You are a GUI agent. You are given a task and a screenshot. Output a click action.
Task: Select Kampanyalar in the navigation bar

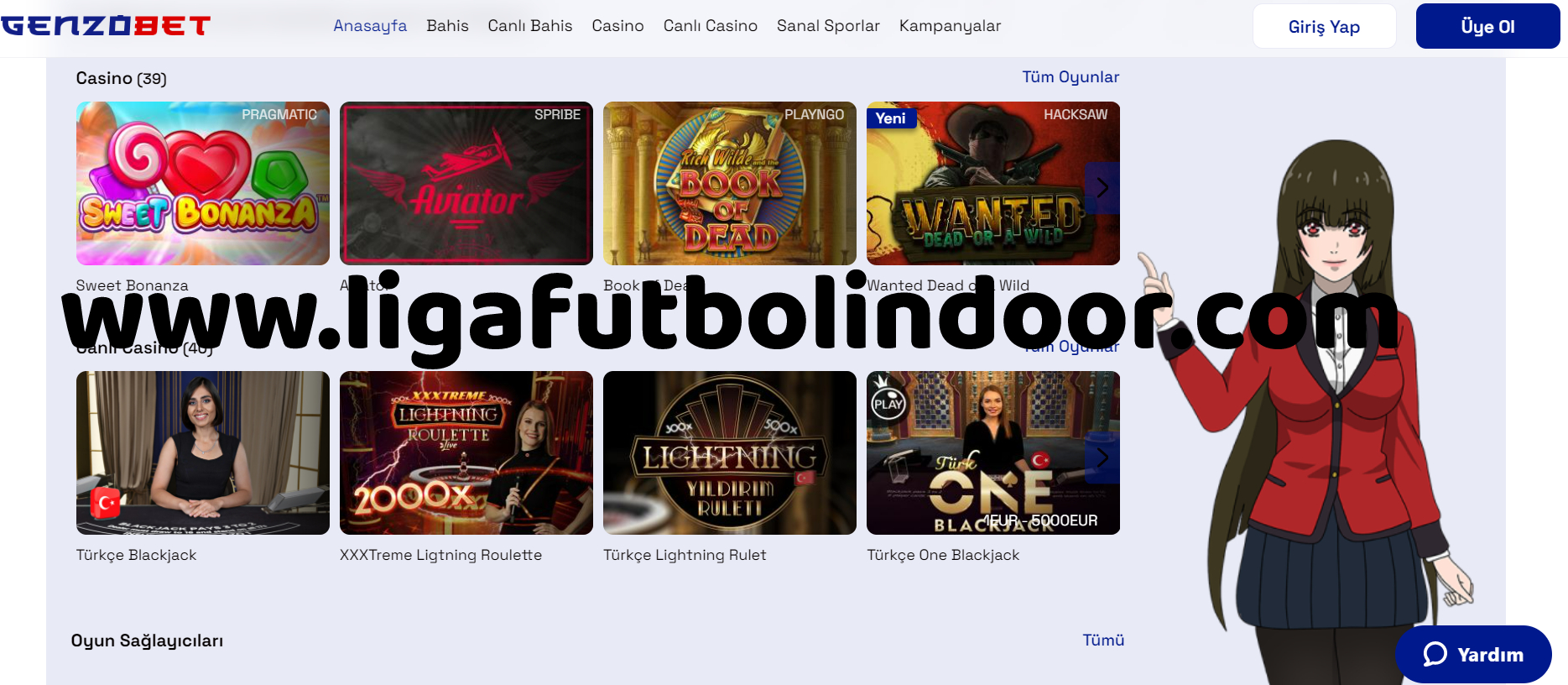coord(950,26)
